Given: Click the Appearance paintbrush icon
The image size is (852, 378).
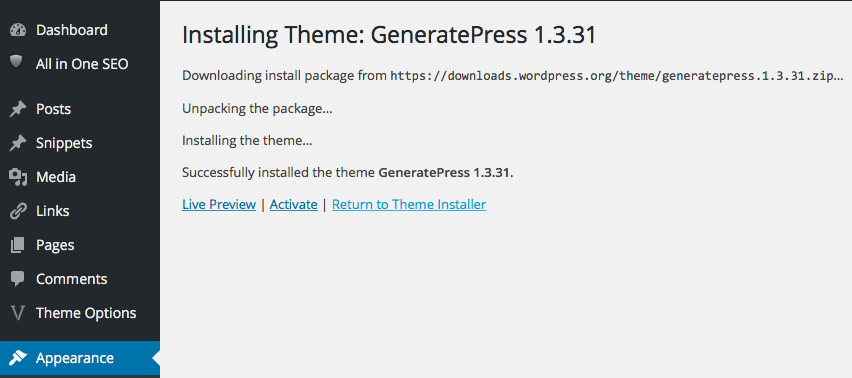Looking at the screenshot, I should tap(18, 358).
